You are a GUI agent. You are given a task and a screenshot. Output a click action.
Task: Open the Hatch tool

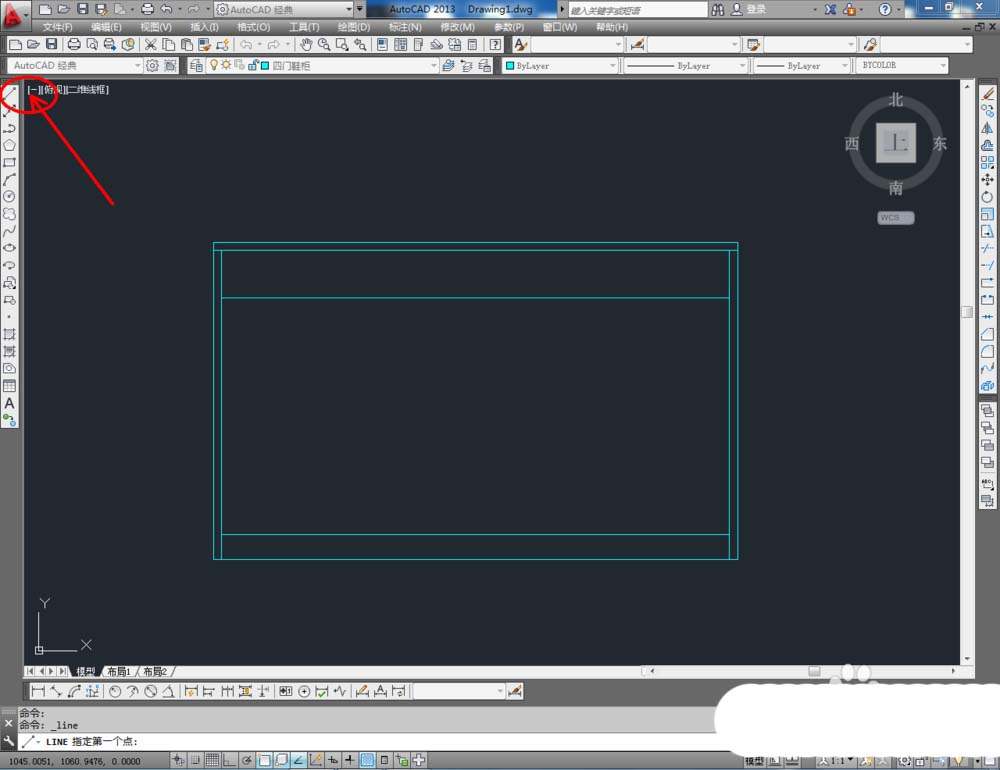coord(9,334)
